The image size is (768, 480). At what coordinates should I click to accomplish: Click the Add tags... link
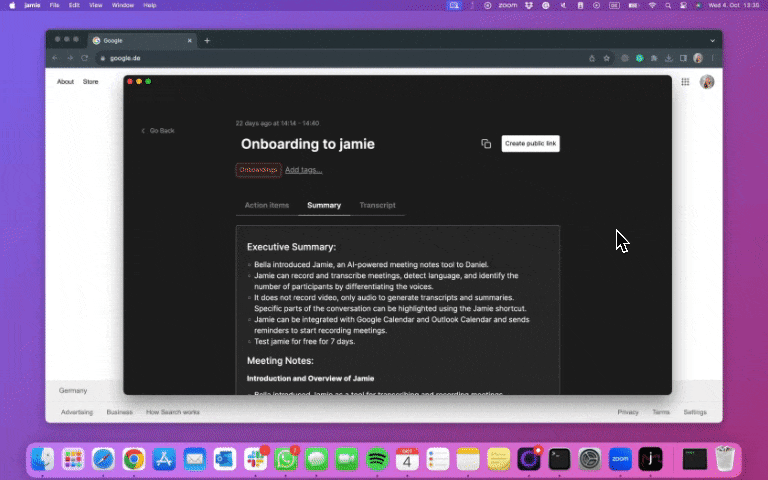[x=304, y=170]
